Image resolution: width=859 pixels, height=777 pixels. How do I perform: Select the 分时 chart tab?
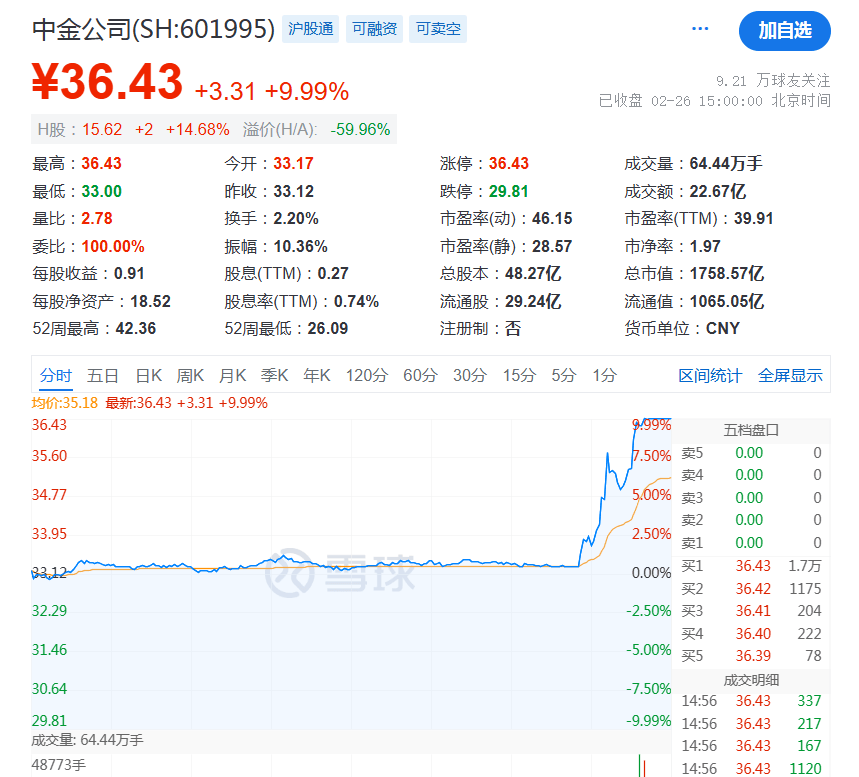[x=56, y=376]
